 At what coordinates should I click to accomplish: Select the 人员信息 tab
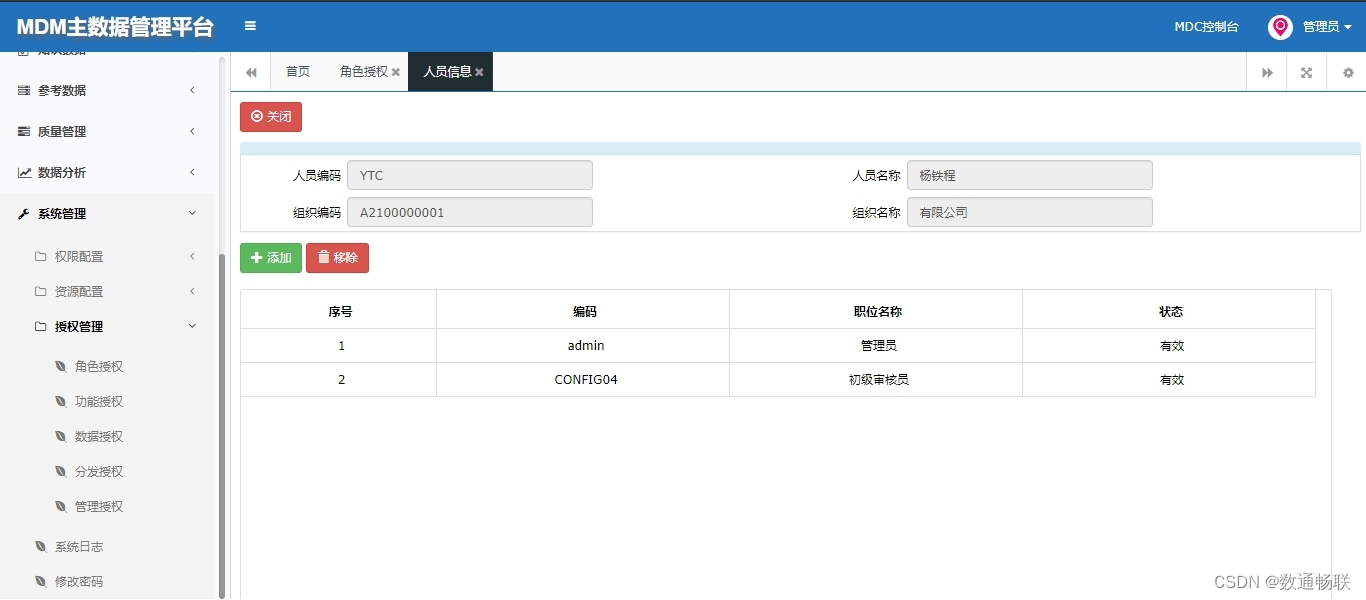tap(447, 72)
